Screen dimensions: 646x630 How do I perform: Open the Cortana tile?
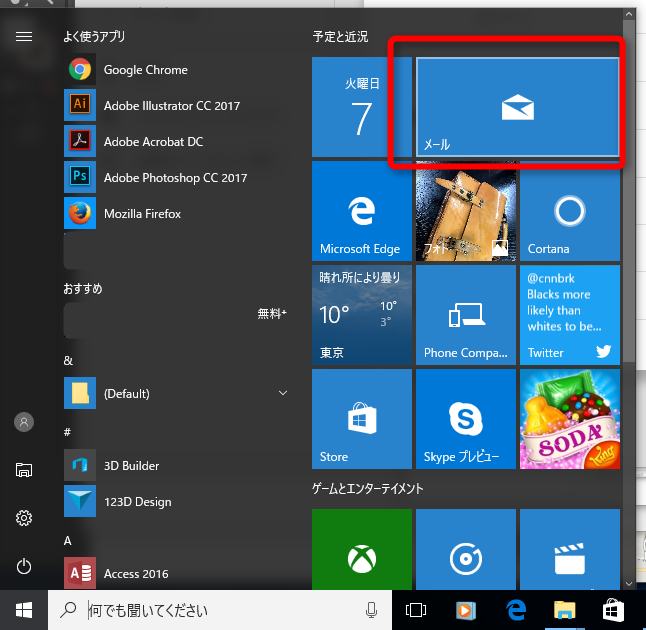570,211
